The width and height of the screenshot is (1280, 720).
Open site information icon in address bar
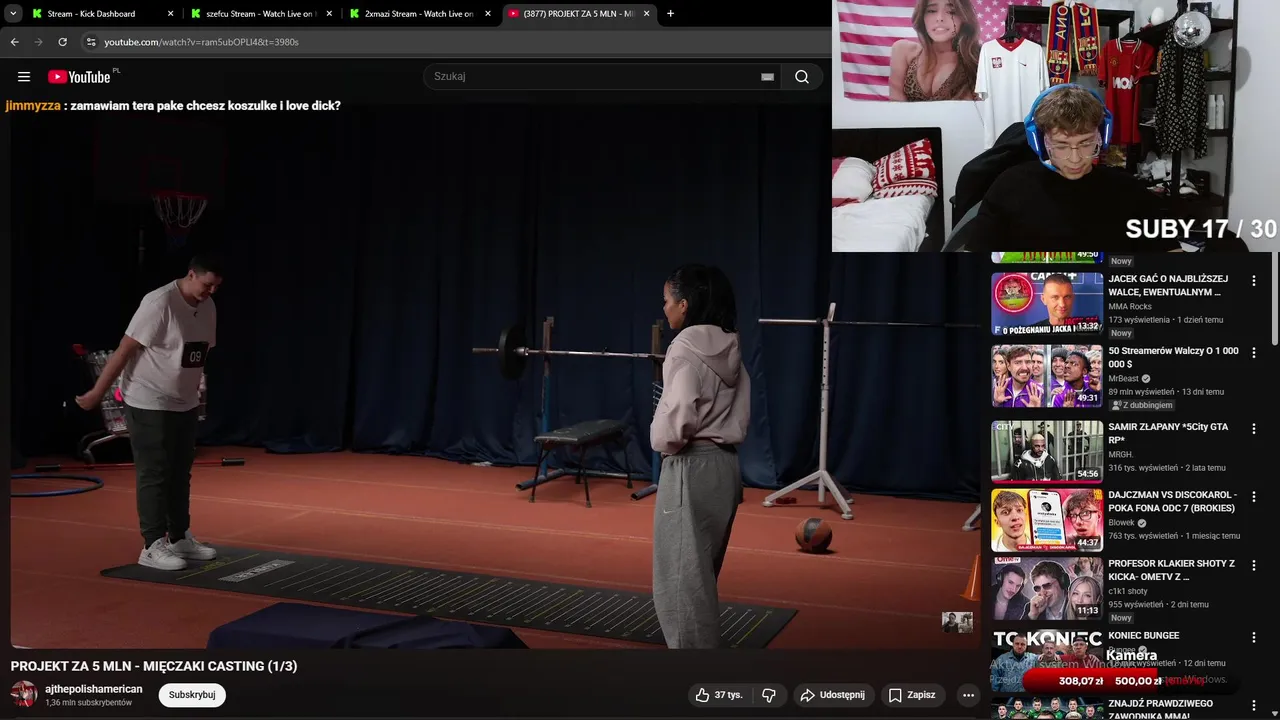[x=91, y=42]
